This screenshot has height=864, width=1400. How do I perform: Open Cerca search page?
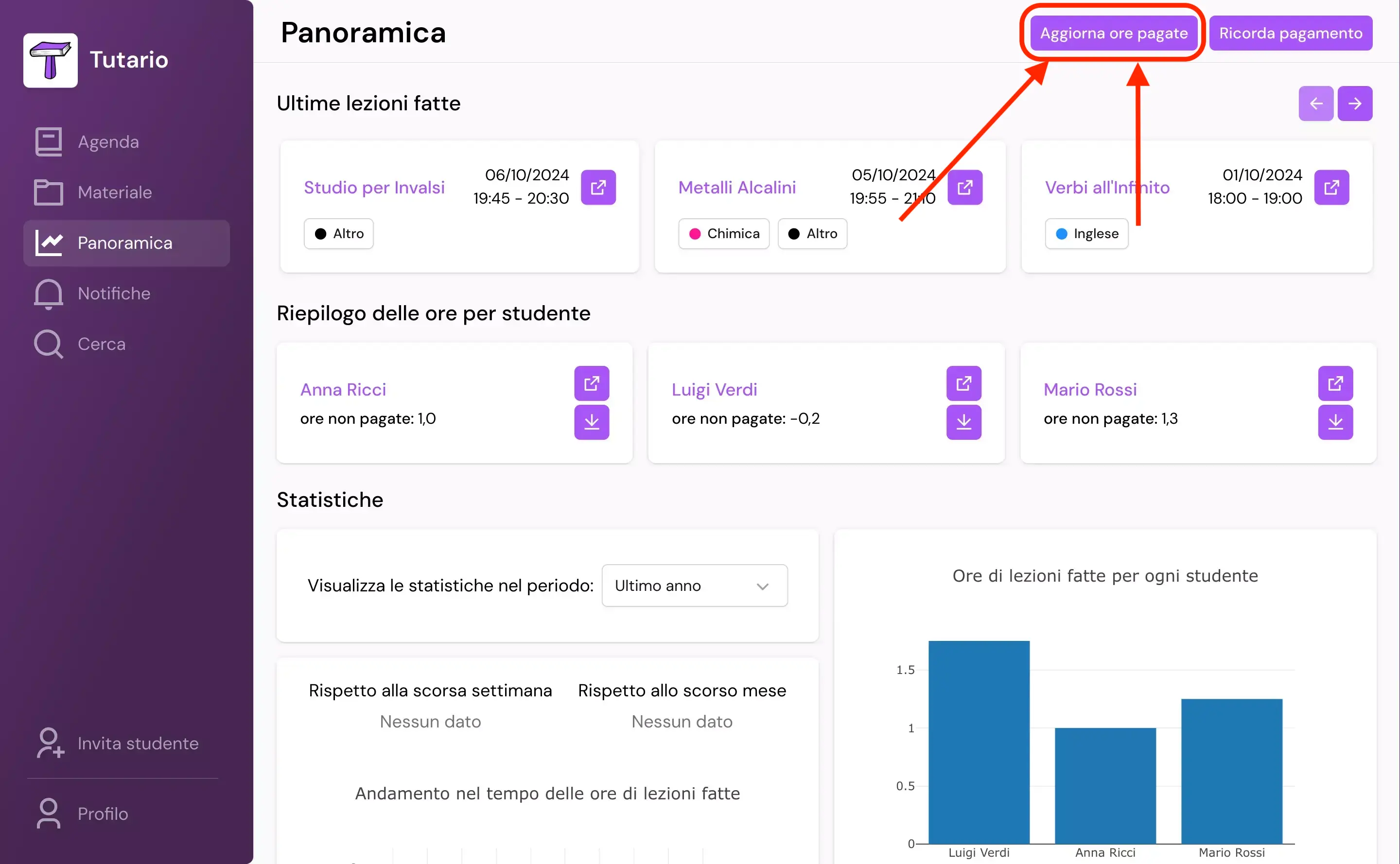pyautogui.click(x=101, y=344)
